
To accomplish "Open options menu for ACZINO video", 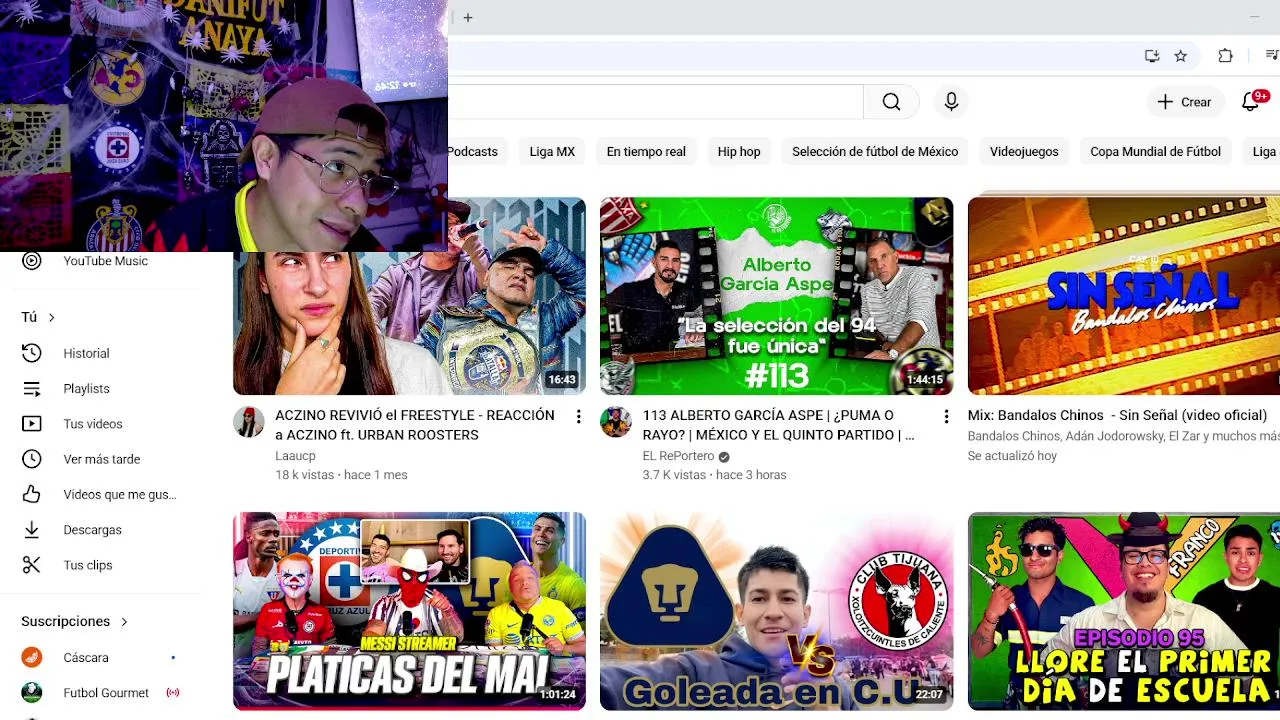I will [578, 416].
